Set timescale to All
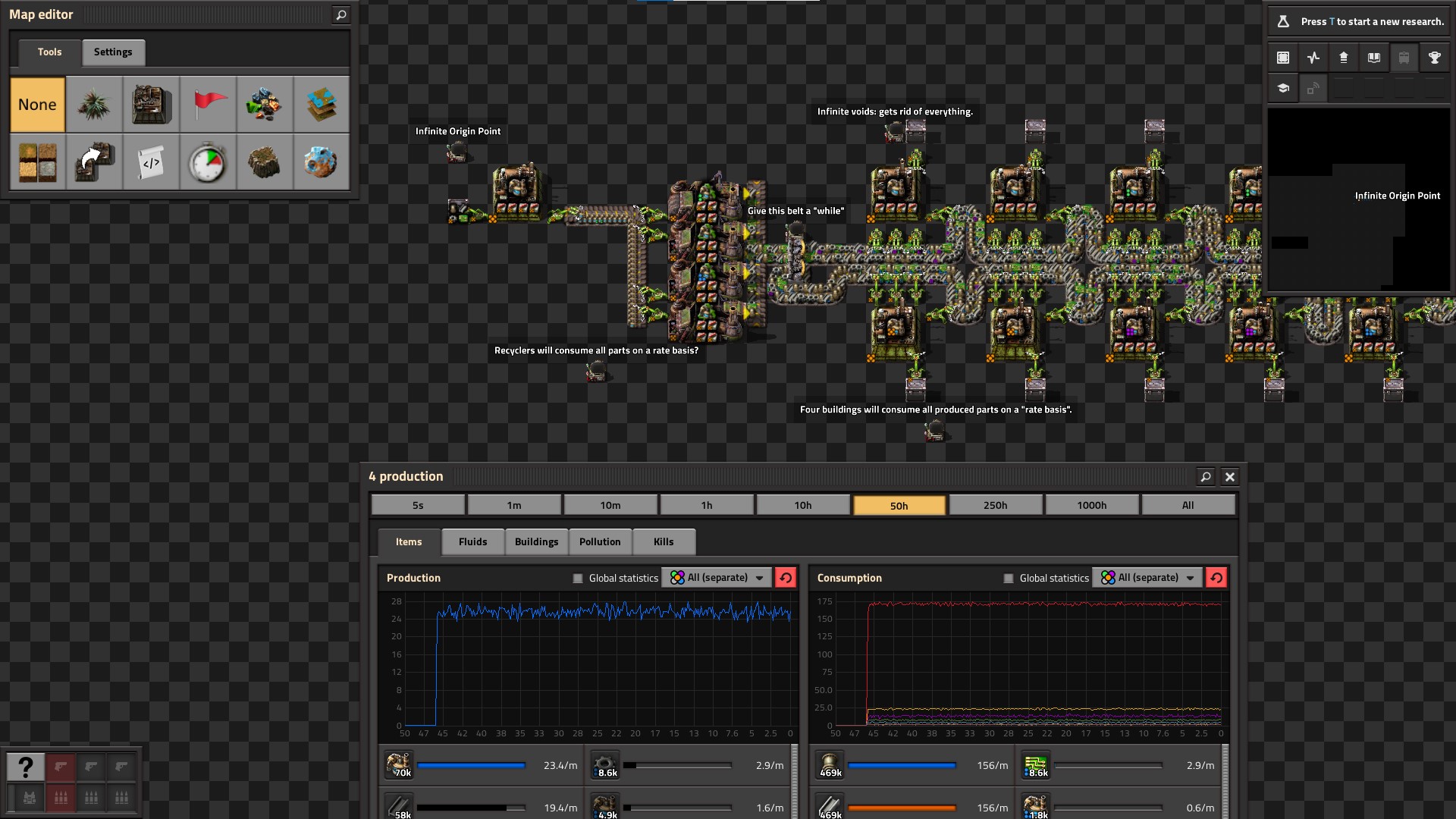 coord(1188,505)
